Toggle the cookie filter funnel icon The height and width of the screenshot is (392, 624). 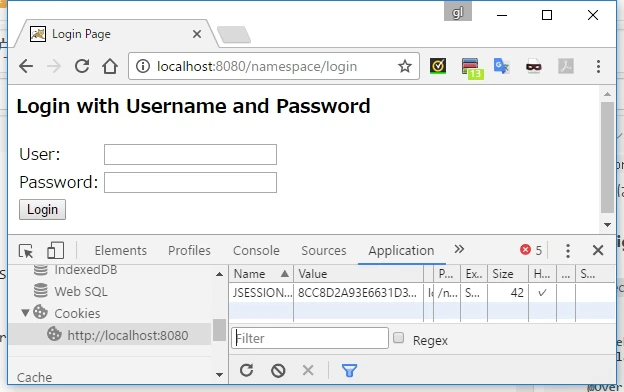tap(349, 371)
